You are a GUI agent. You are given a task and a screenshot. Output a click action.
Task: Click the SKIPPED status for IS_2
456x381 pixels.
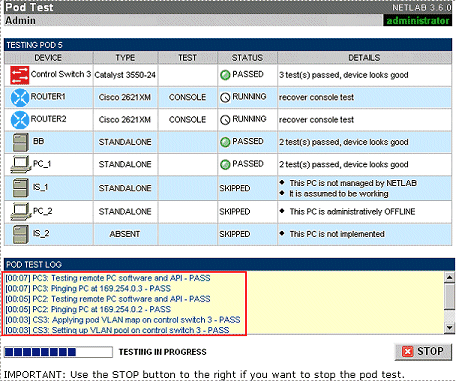(x=235, y=234)
